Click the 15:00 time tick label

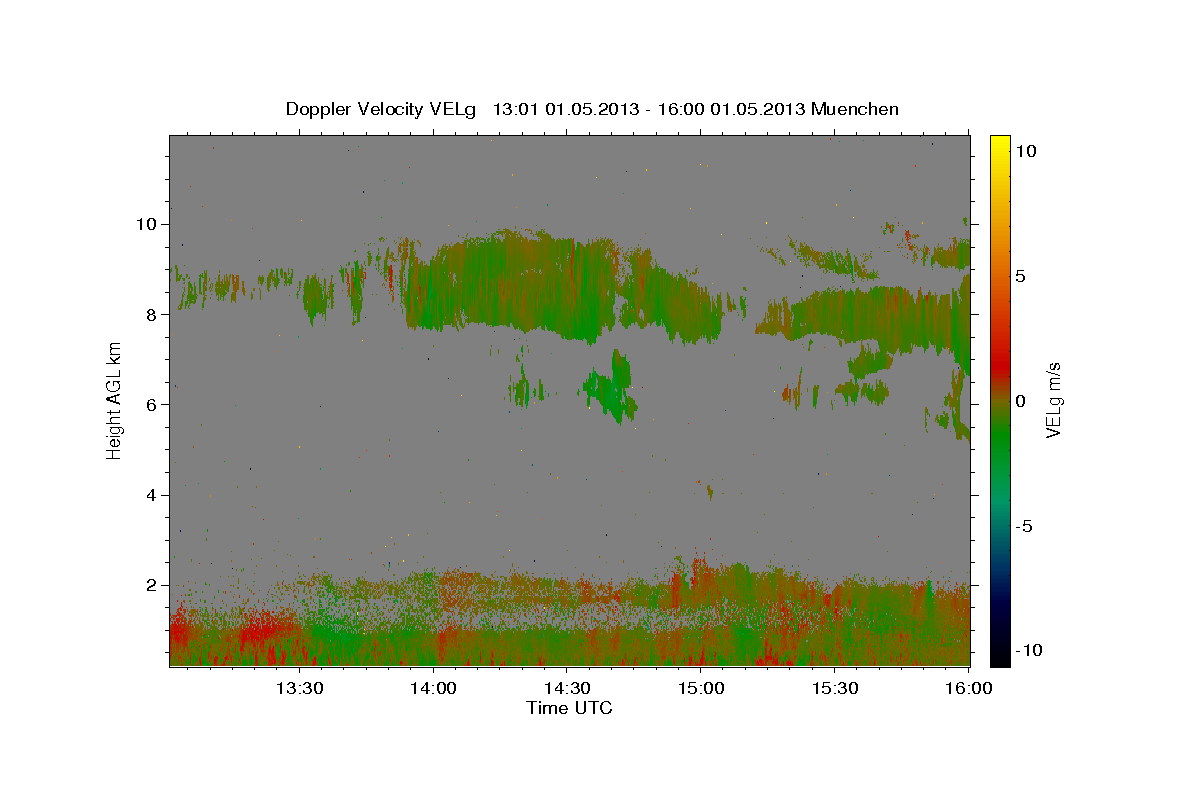pyautogui.click(x=702, y=688)
